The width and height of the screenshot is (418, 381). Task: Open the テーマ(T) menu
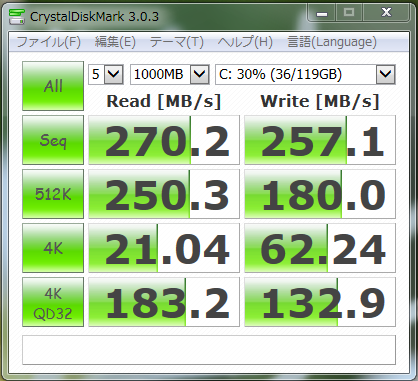(176, 42)
